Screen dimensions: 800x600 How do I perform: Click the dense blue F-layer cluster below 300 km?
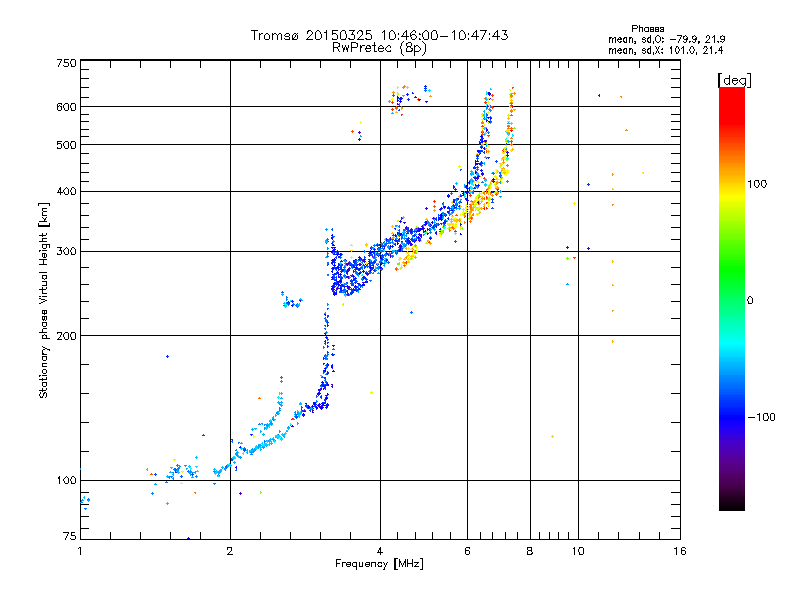[x=349, y=276]
